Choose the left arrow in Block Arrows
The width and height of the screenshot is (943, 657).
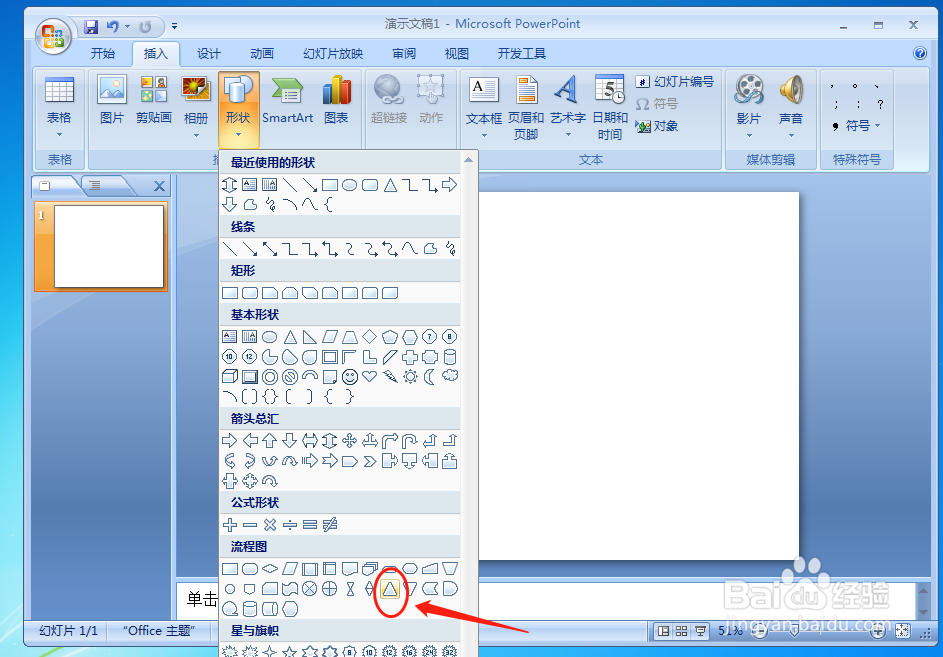click(250, 441)
